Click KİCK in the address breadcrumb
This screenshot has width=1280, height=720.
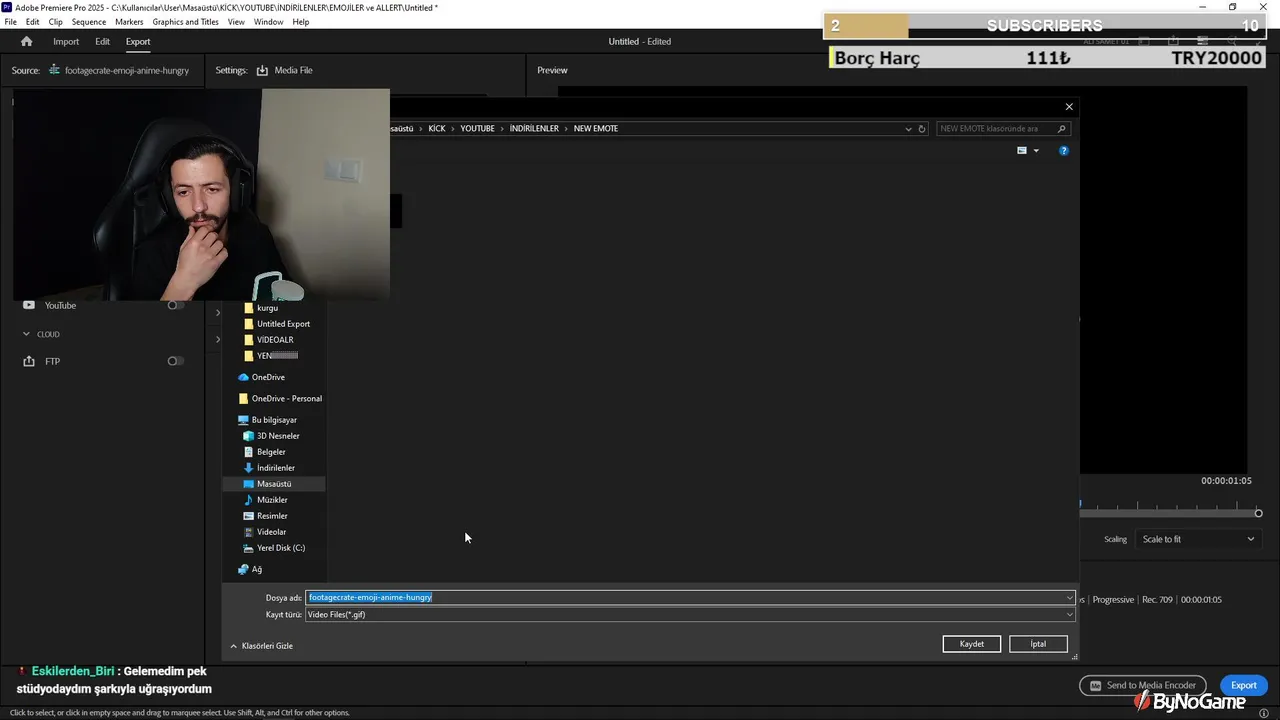click(437, 128)
